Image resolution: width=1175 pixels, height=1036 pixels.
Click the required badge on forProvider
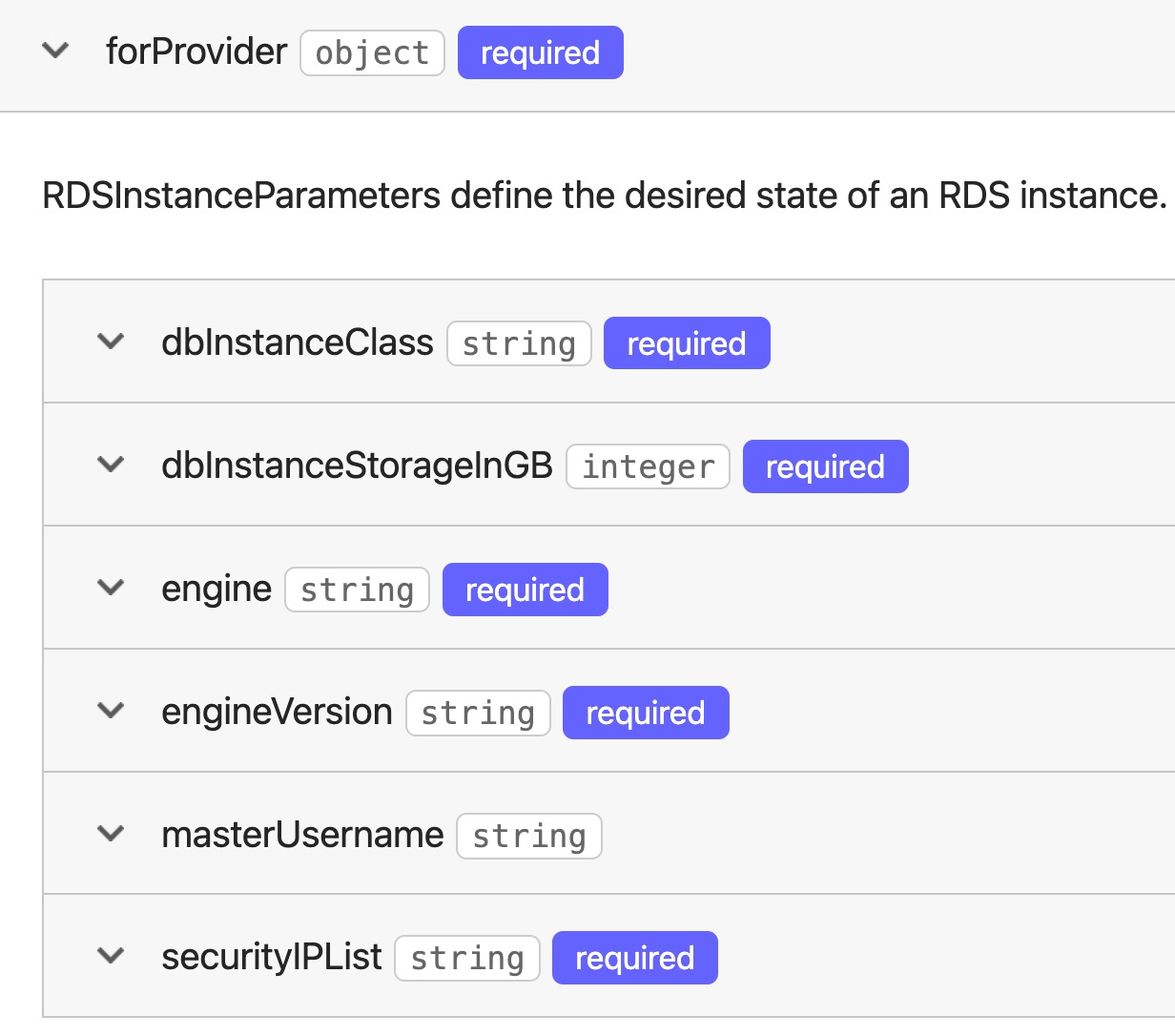(x=540, y=52)
